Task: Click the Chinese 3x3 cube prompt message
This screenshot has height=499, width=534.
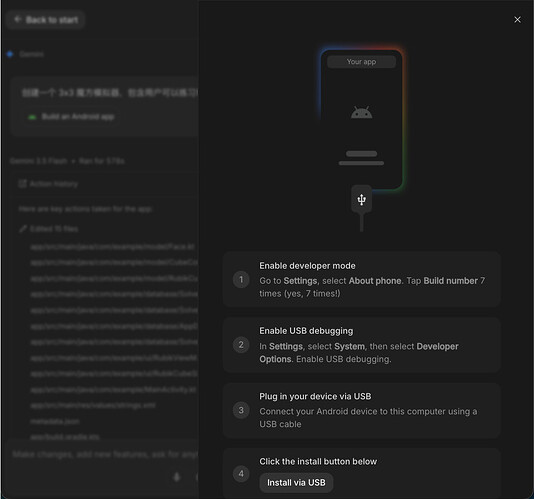Action: point(110,93)
